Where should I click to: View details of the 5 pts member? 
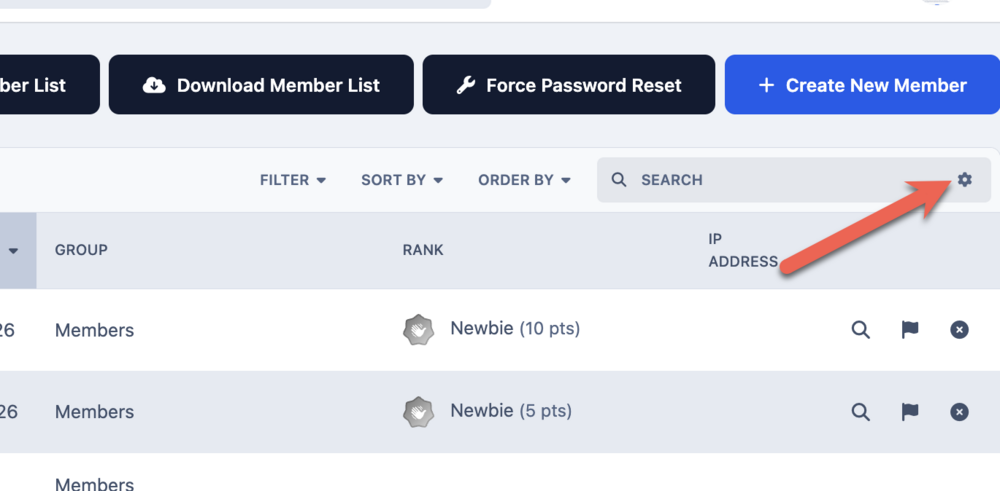click(860, 412)
